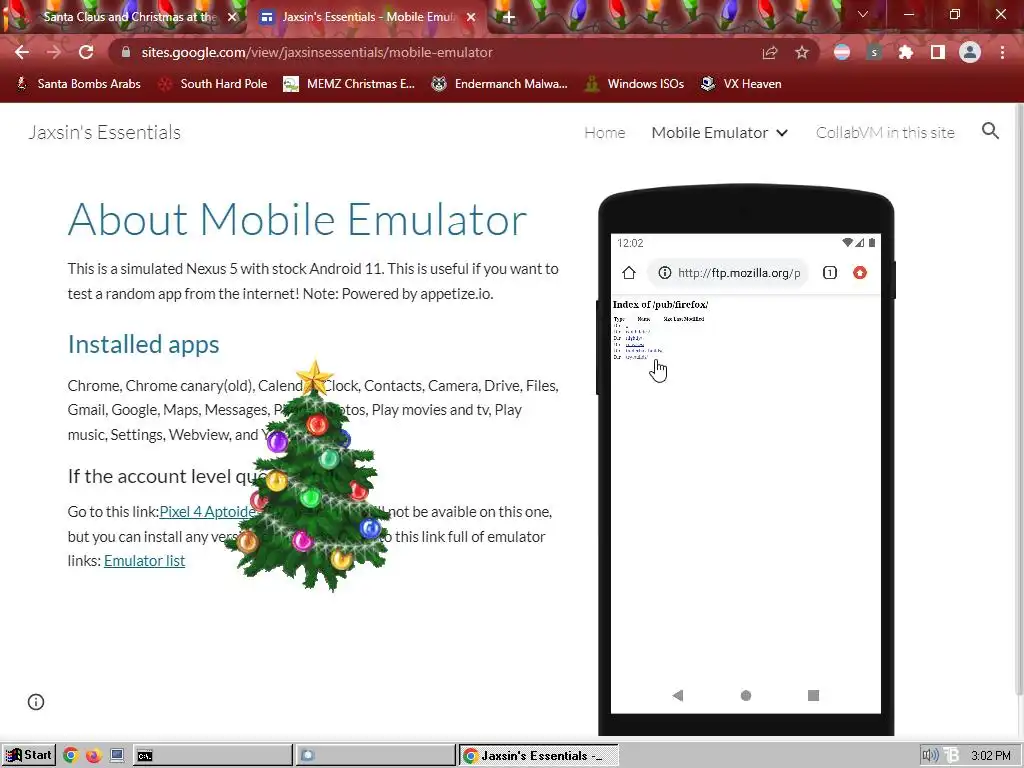Screen dimensions: 1024x768
Task: Open the page share icon in address bar
Action: pos(770,53)
